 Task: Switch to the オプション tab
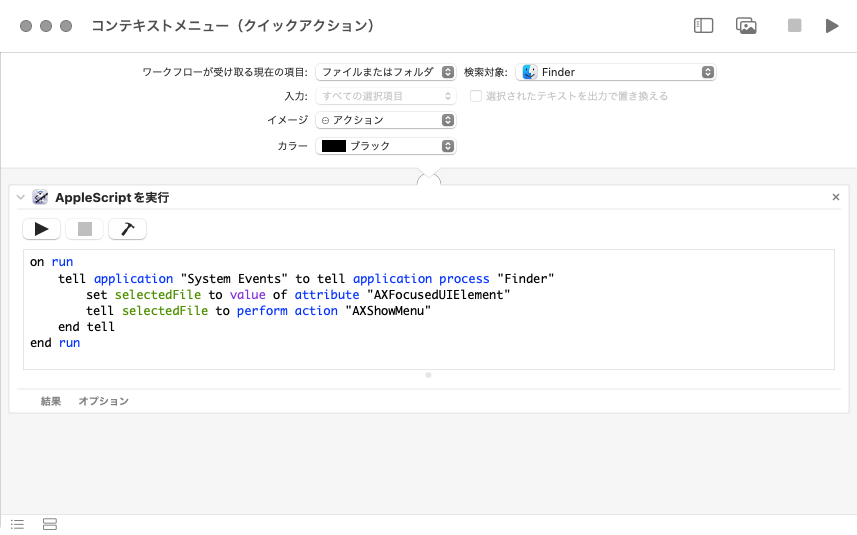coord(104,401)
